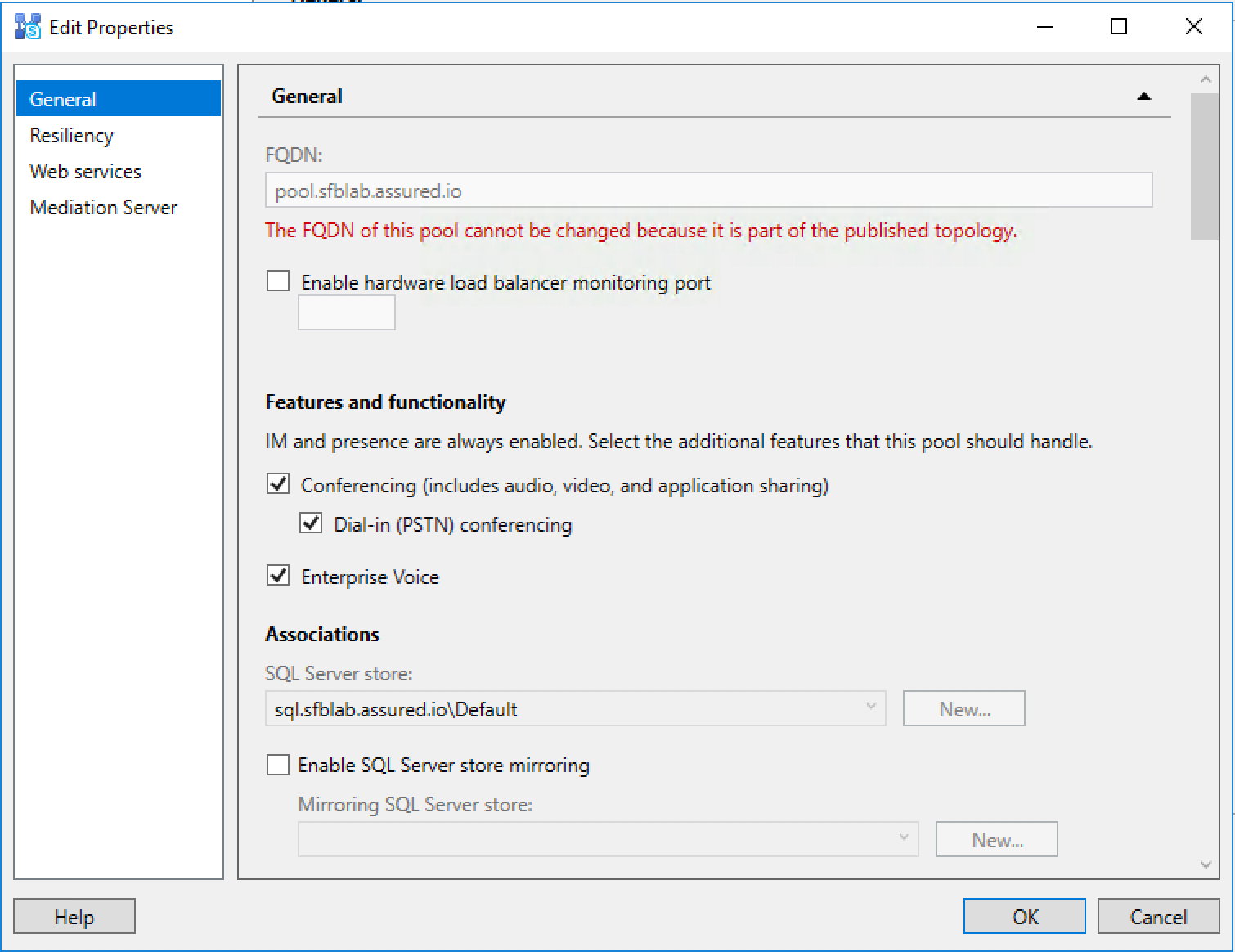The height and width of the screenshot is (952, 1235).
Task: Click the Associations heading
Action: tap(322, 634)
